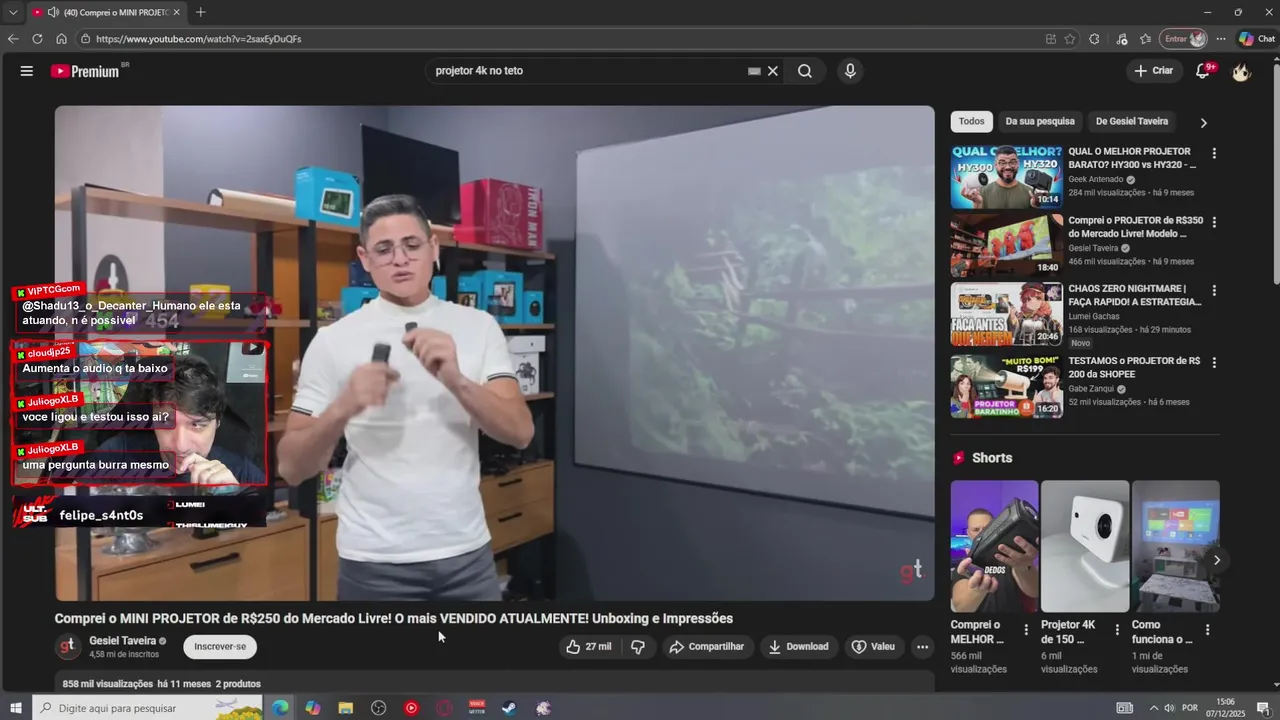This screenshot has height=720, width=1280.
Task: Open the Windows notification center icon
Action: [x=1263, y=708]
